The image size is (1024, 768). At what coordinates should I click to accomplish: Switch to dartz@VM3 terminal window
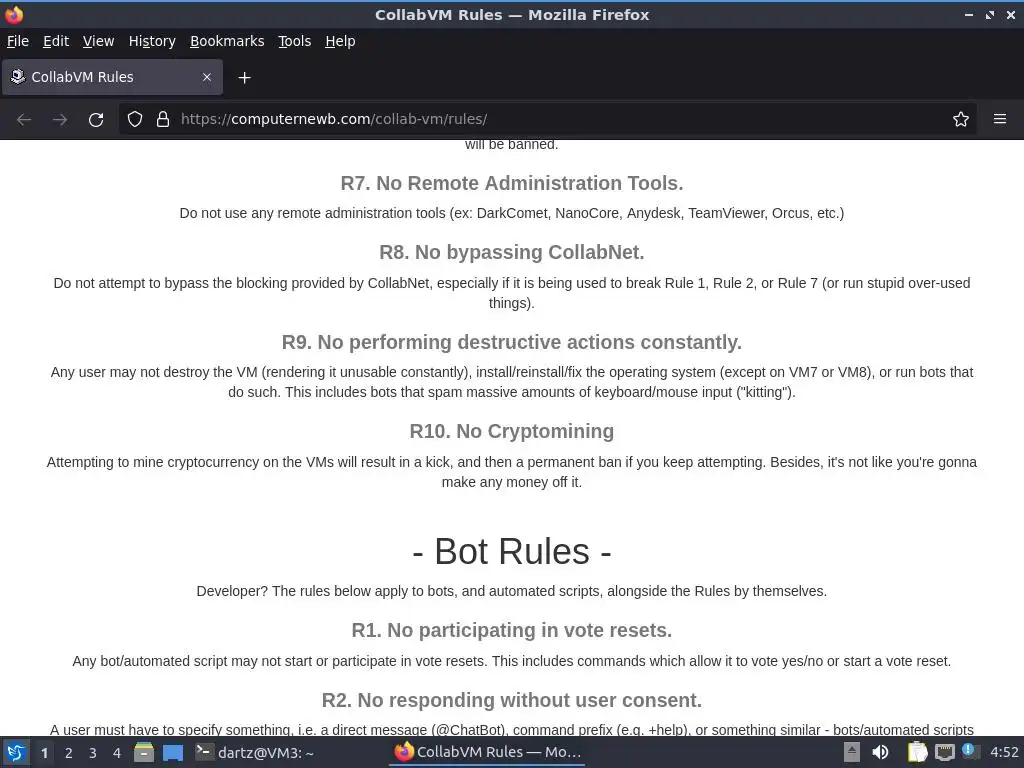[x=256, y=752]
